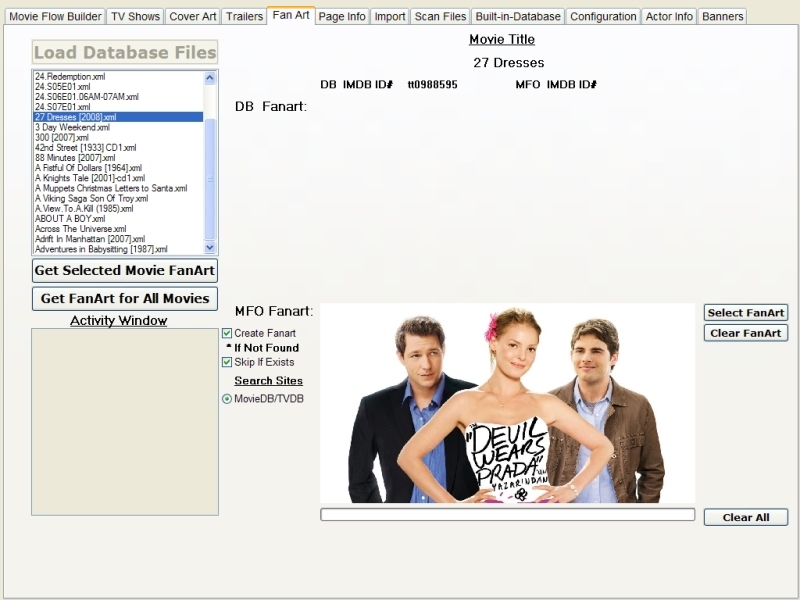Switch to the TV Shows tab
This screenshot has width=800, height=600.
coord(135,17)
